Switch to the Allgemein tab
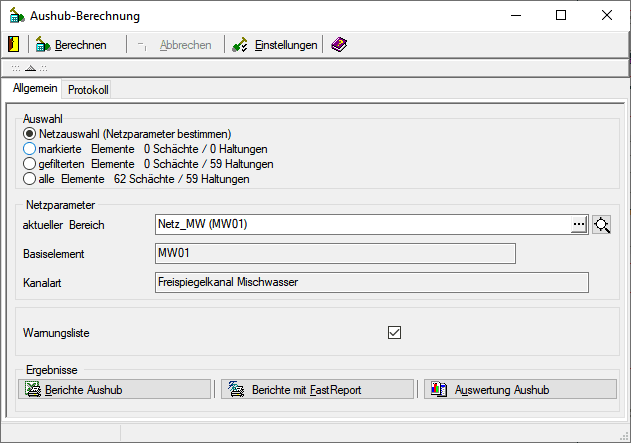This screenshot has width=631, height=443. click(x=35, y=89)
